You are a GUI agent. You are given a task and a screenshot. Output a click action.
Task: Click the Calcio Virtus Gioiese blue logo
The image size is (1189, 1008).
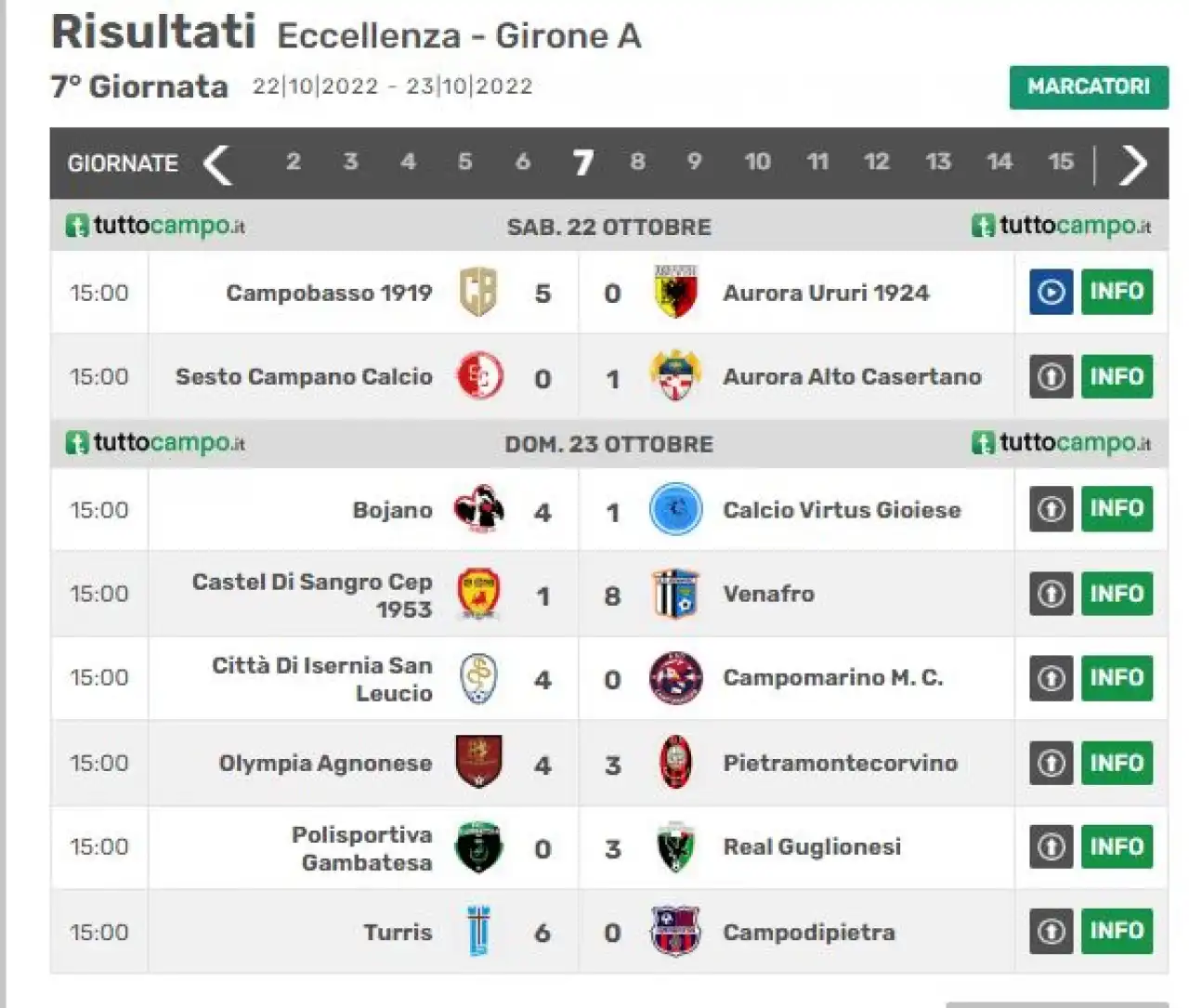pos(675,509)
